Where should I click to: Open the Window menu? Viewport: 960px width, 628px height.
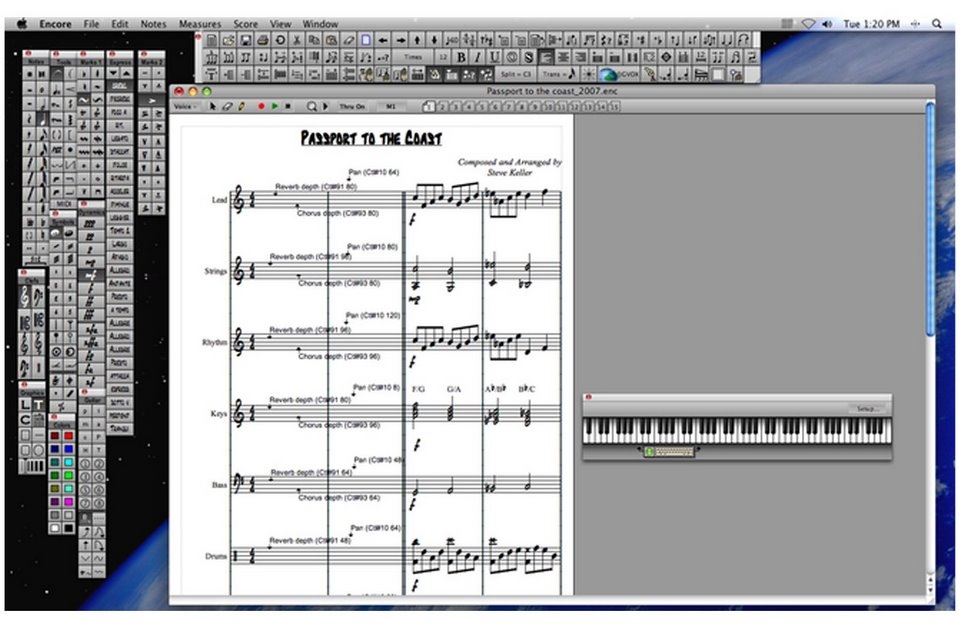click(320, 24)
